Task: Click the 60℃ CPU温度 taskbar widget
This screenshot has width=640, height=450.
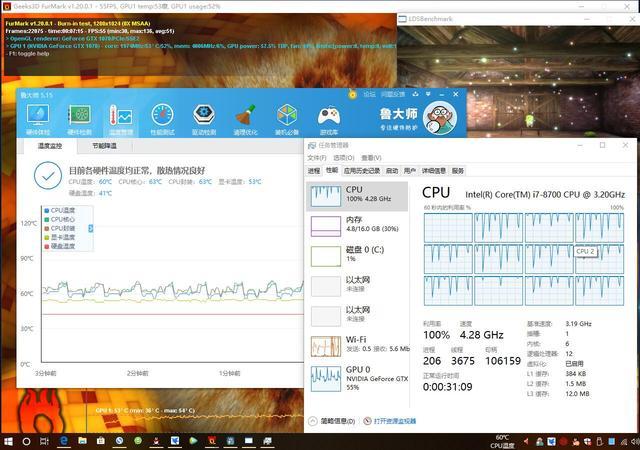Action: (502, 441)
